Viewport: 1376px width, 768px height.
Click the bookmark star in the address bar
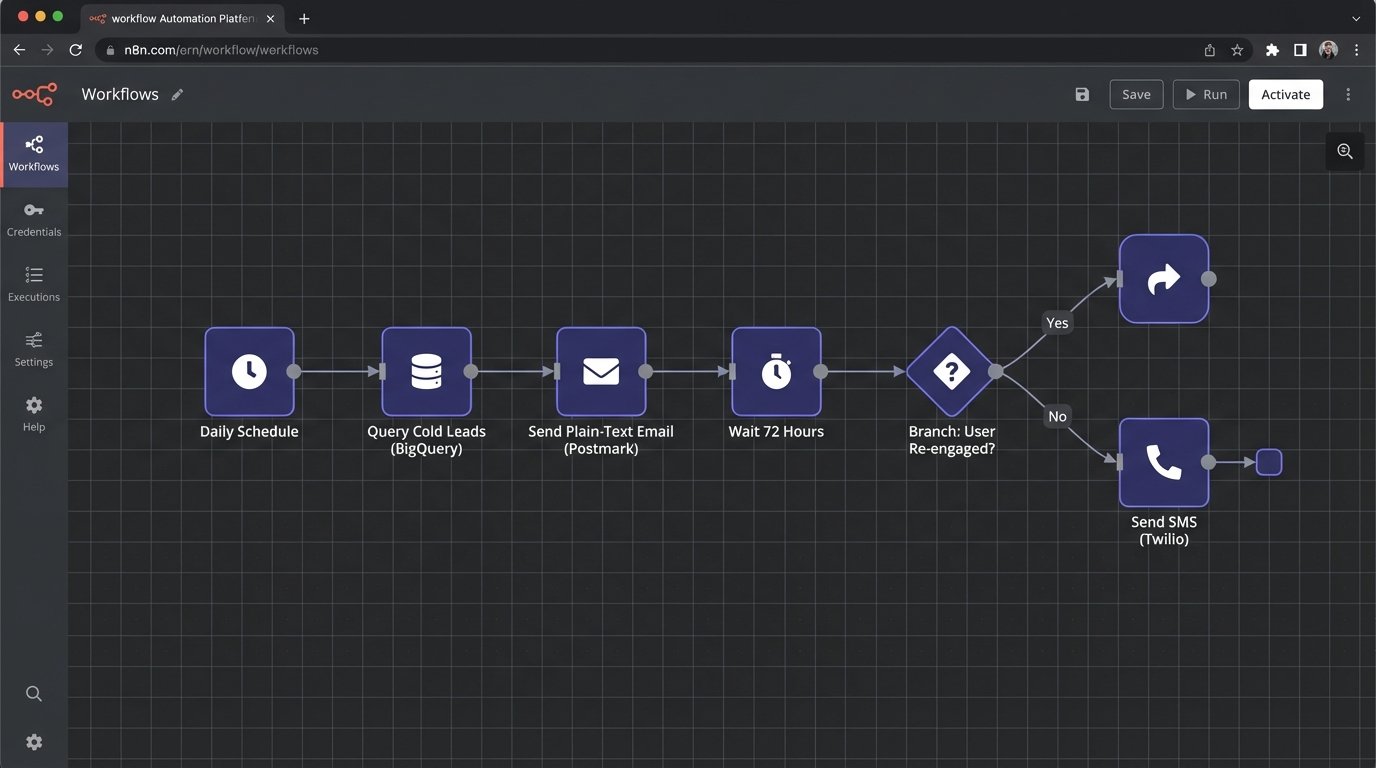(1237, 49)
